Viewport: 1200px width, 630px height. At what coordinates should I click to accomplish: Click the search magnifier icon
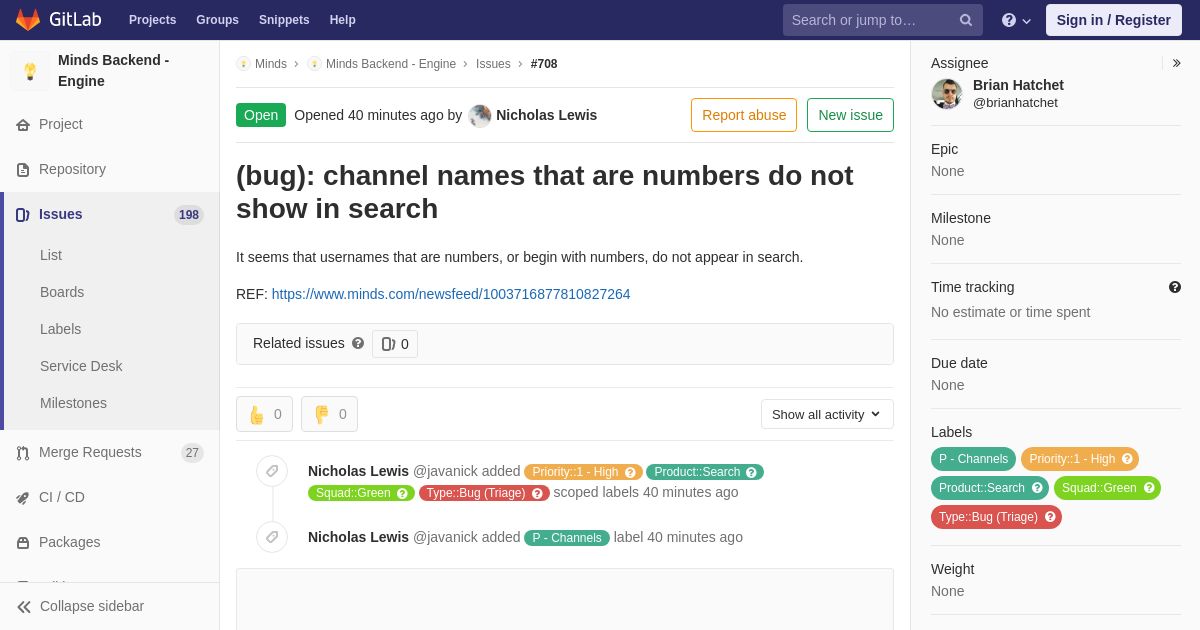coord(965,20)
